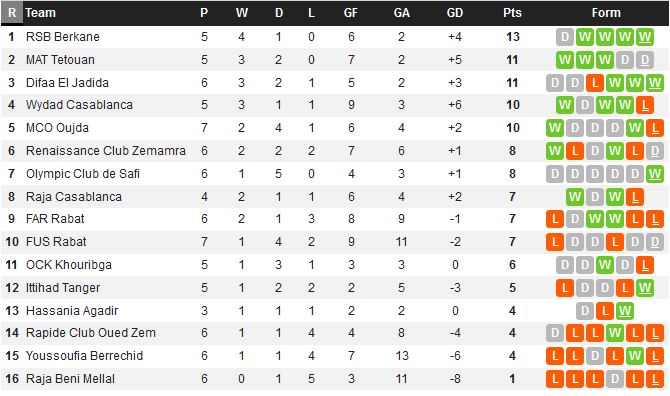The width and height of the screenshot is (670, 396).
Task: Click the orange L badge in Difaa El Jadida's form
Action: [x=595, y=83]
